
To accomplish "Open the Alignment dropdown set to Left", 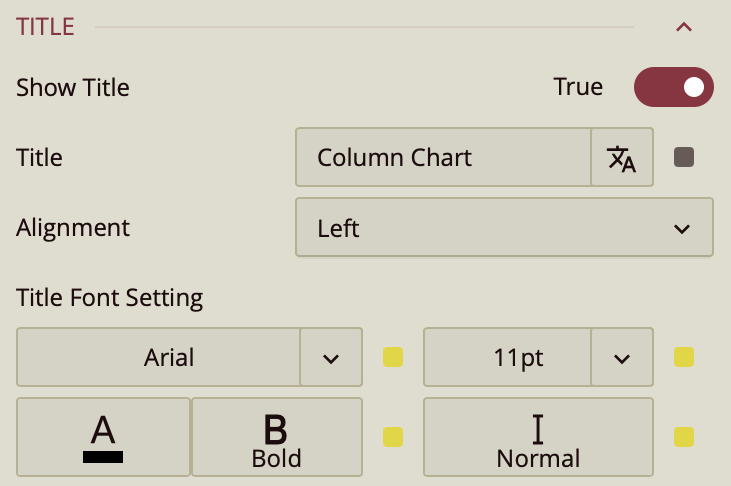I will click(504, 227).
